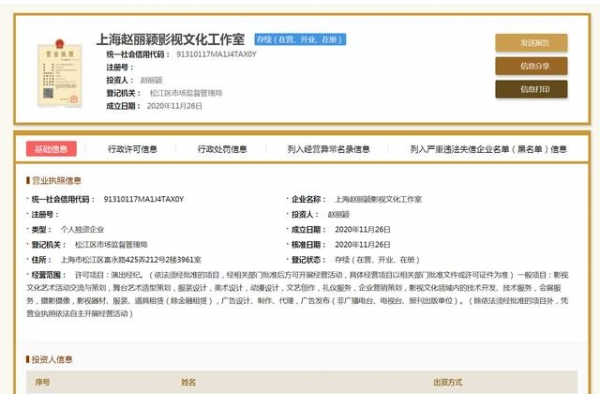Click the header credit code 91310117MA1J4TAX0Y
Viewport: 600px width, 394px height.
[x=216, y=54]
